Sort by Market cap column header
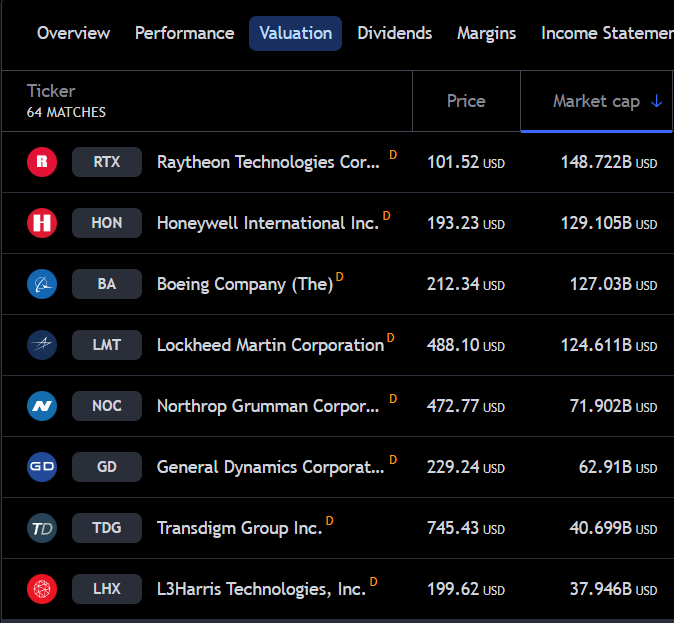The image size is (674, 623). (596, 101)
